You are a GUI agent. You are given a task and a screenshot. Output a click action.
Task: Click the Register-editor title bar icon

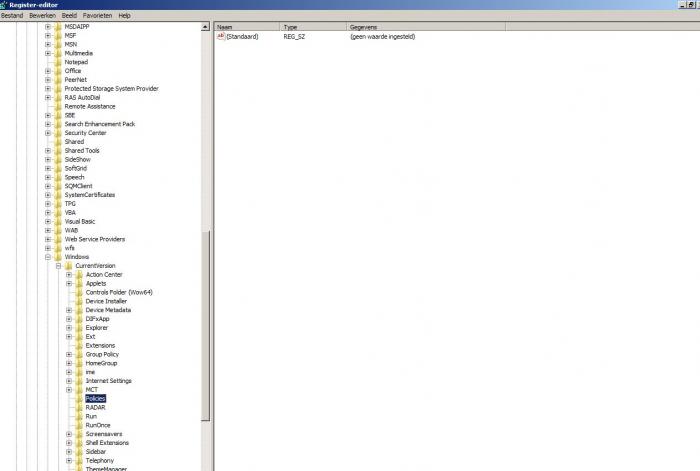click(4, 4)
